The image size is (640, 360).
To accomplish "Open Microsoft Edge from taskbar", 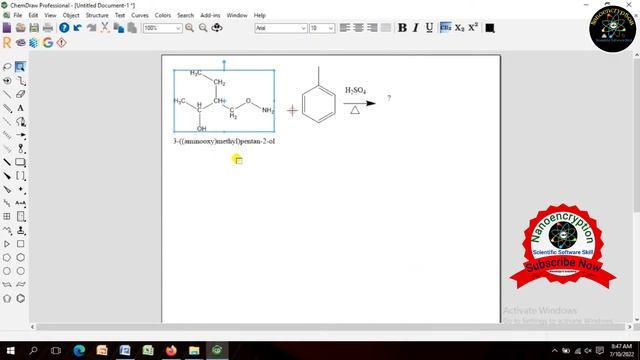I will point(79,350).
